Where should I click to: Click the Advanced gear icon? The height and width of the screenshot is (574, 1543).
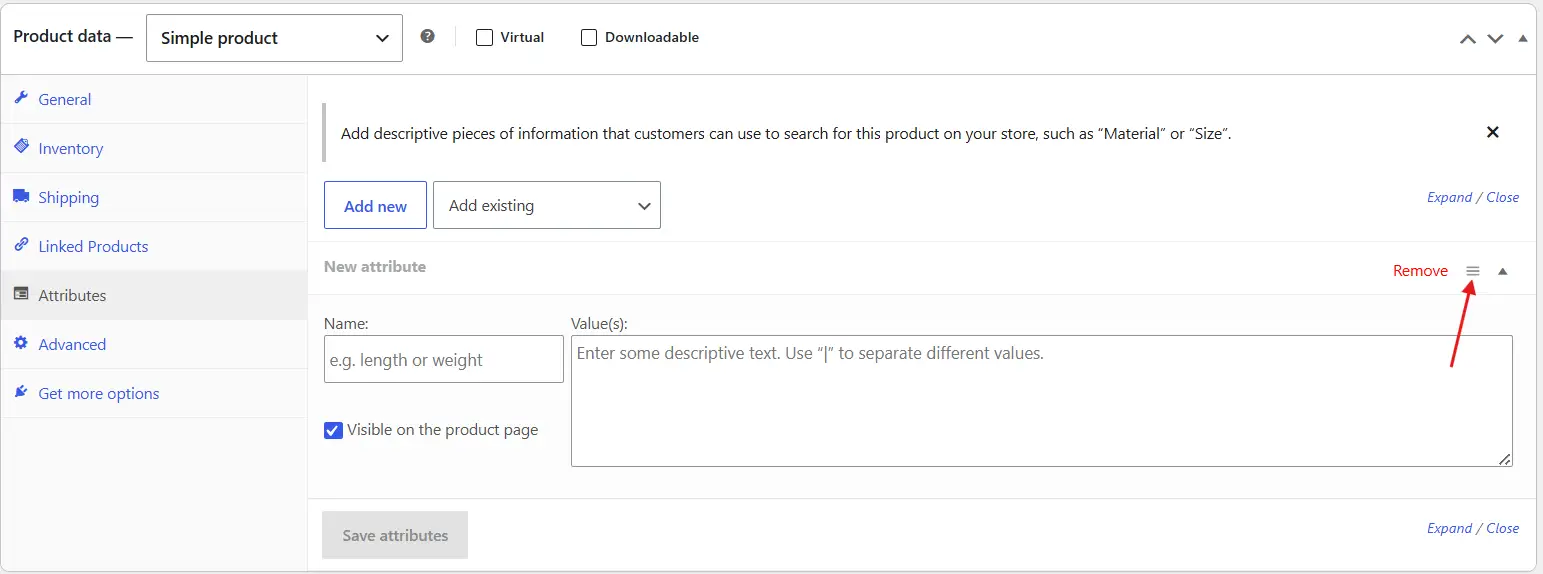click(21, 343)
